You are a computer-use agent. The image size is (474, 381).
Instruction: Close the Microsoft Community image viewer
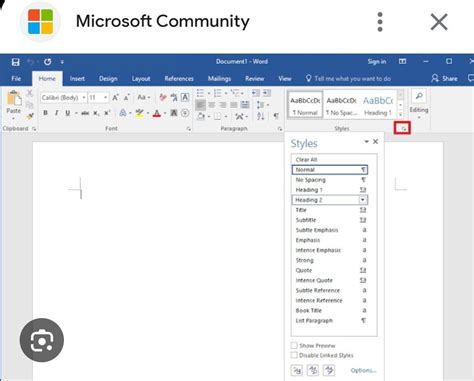(x=439, y=22)
